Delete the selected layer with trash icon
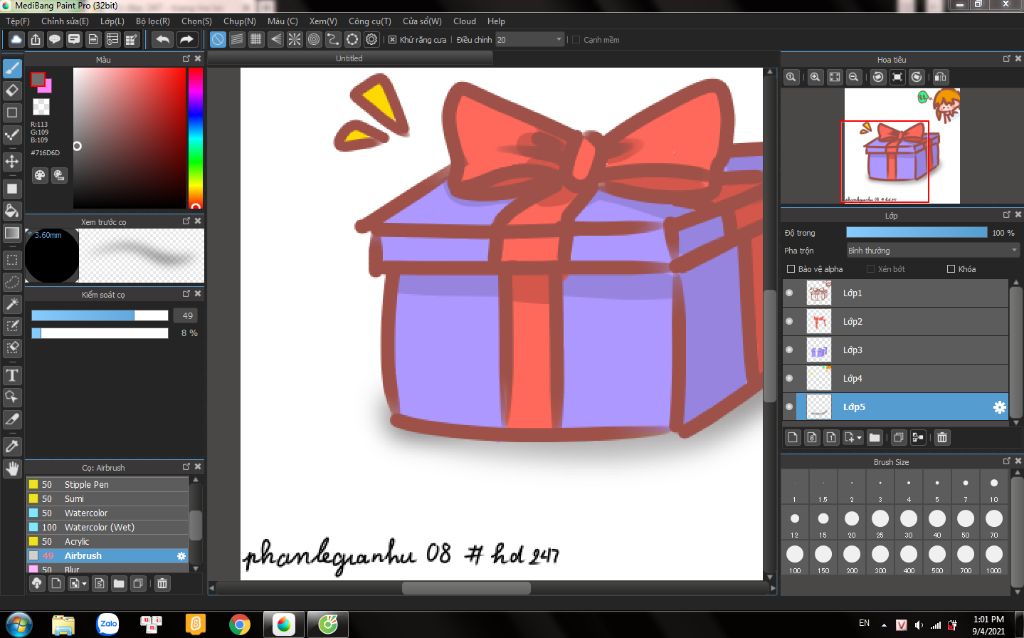Image resolution: width=1024 pixels, height=638 pixels. coord(942,438)
